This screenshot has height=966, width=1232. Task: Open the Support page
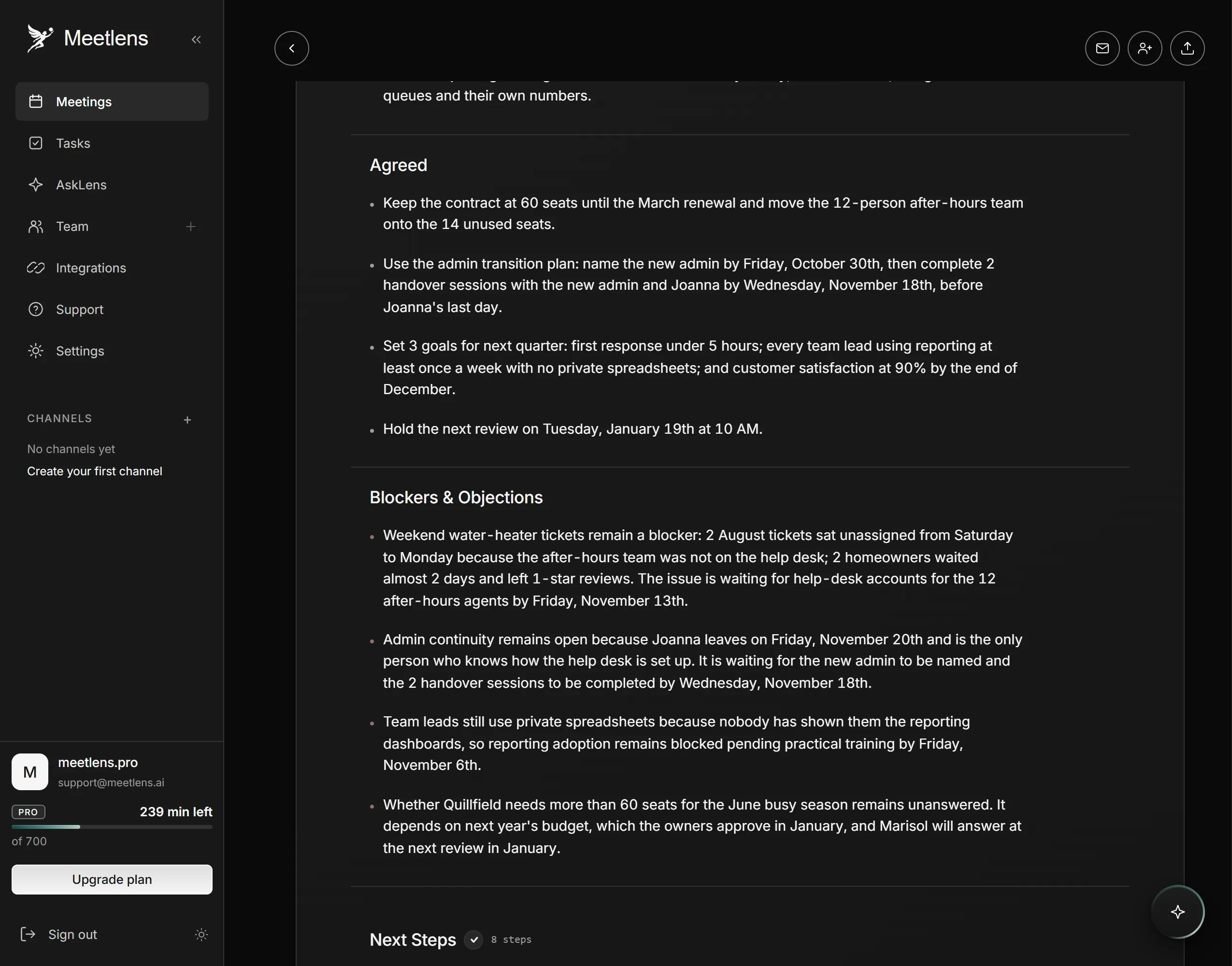click(112, 310)
